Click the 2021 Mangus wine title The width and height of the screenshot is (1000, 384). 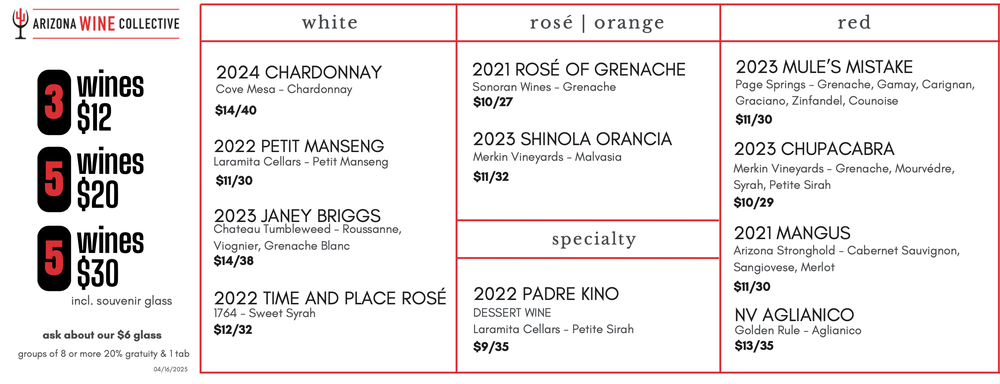point(792,232)
